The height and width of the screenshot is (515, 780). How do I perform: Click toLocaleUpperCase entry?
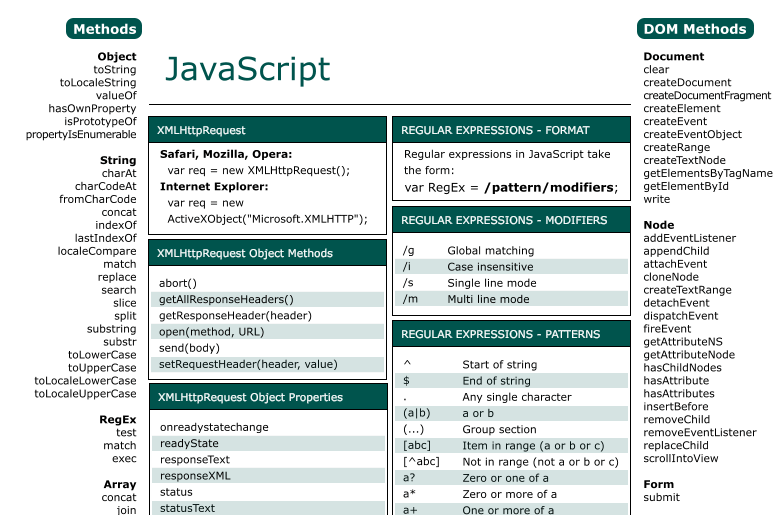85,394
